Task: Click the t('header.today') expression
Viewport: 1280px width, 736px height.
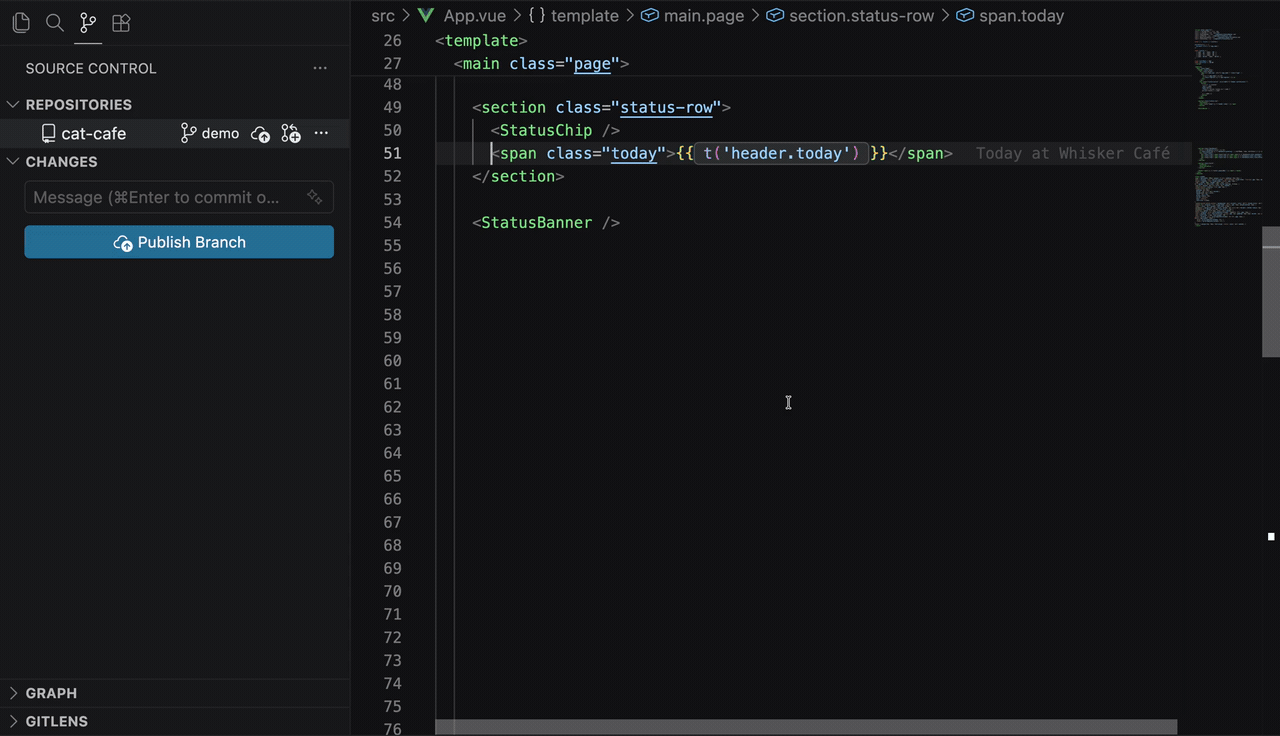Action: pyautogui.click(x=781, y=153)
